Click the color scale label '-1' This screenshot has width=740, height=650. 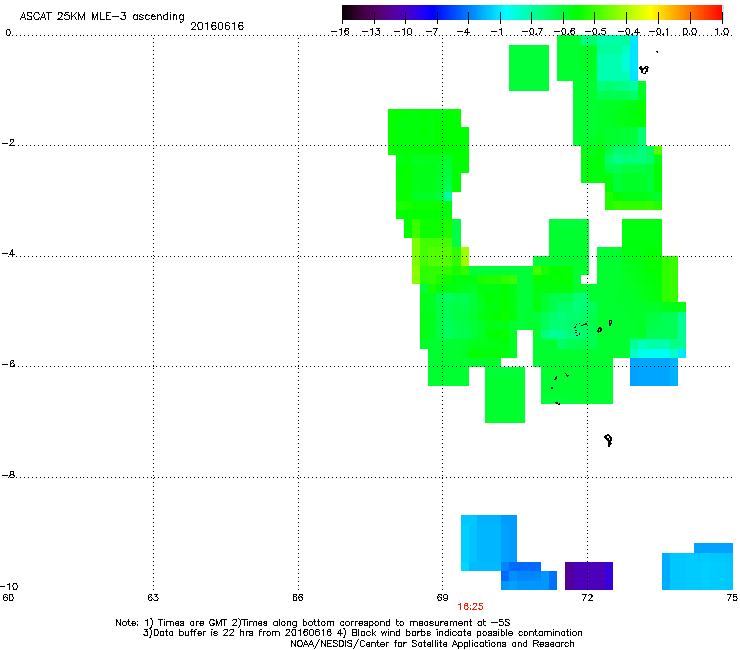pyautogui.click(x=496, y=32)
